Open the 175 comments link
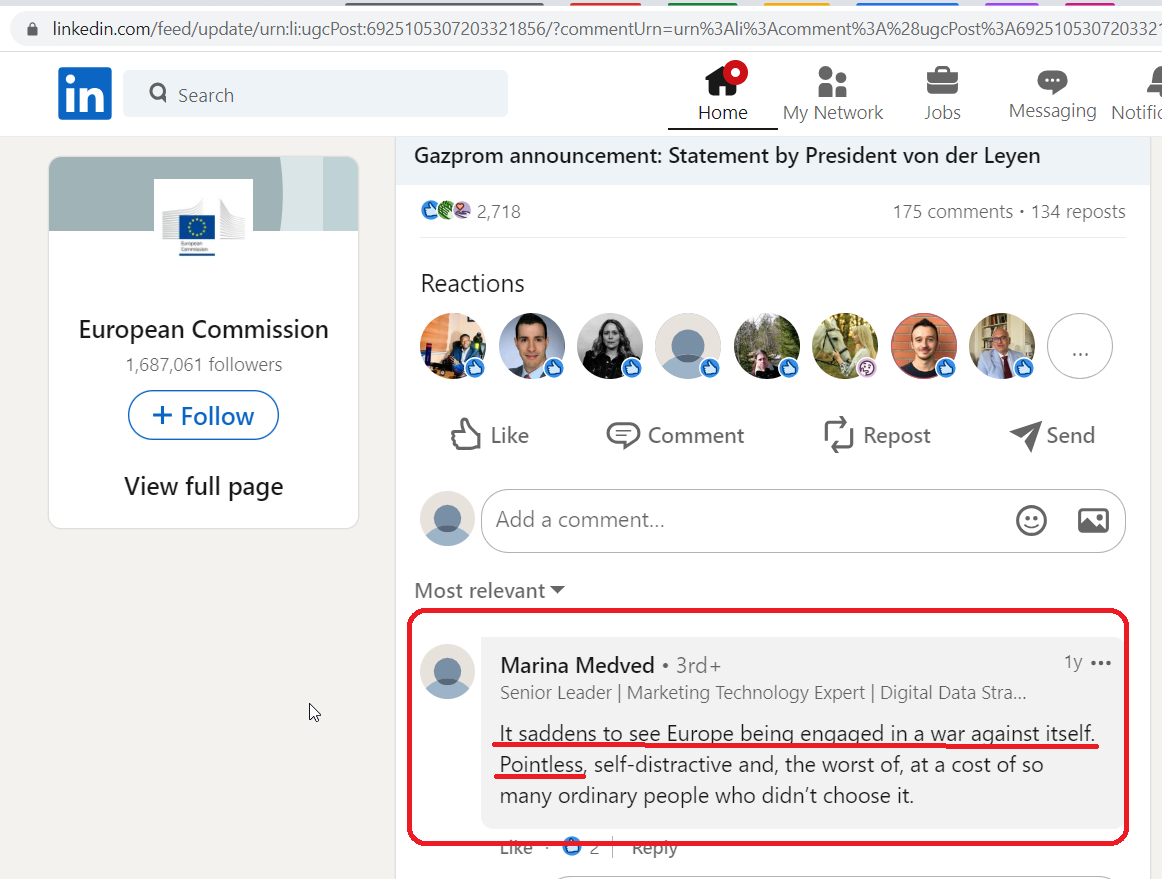 pos(952,212)
